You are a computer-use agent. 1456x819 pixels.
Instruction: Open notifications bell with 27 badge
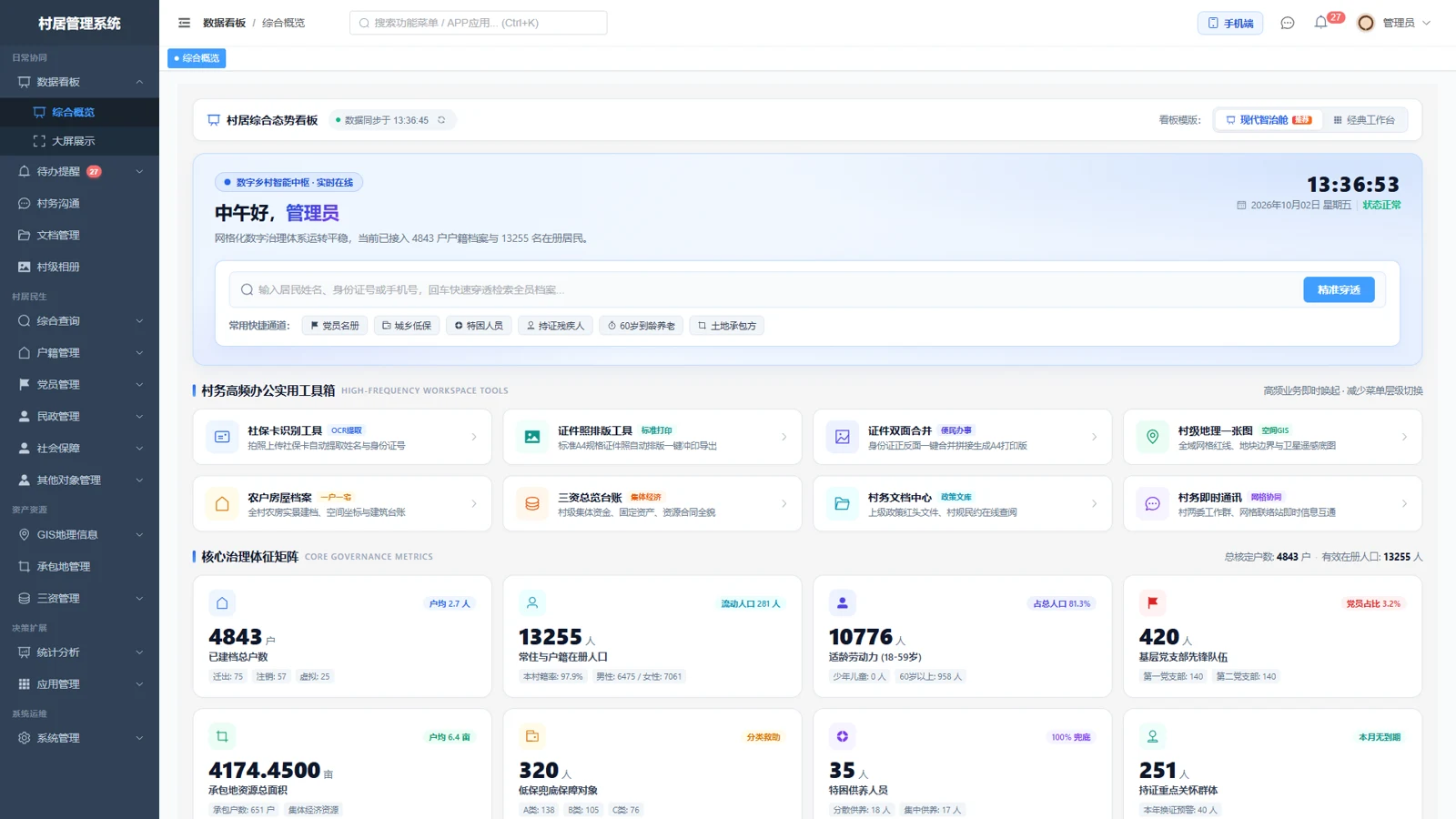1321,23
